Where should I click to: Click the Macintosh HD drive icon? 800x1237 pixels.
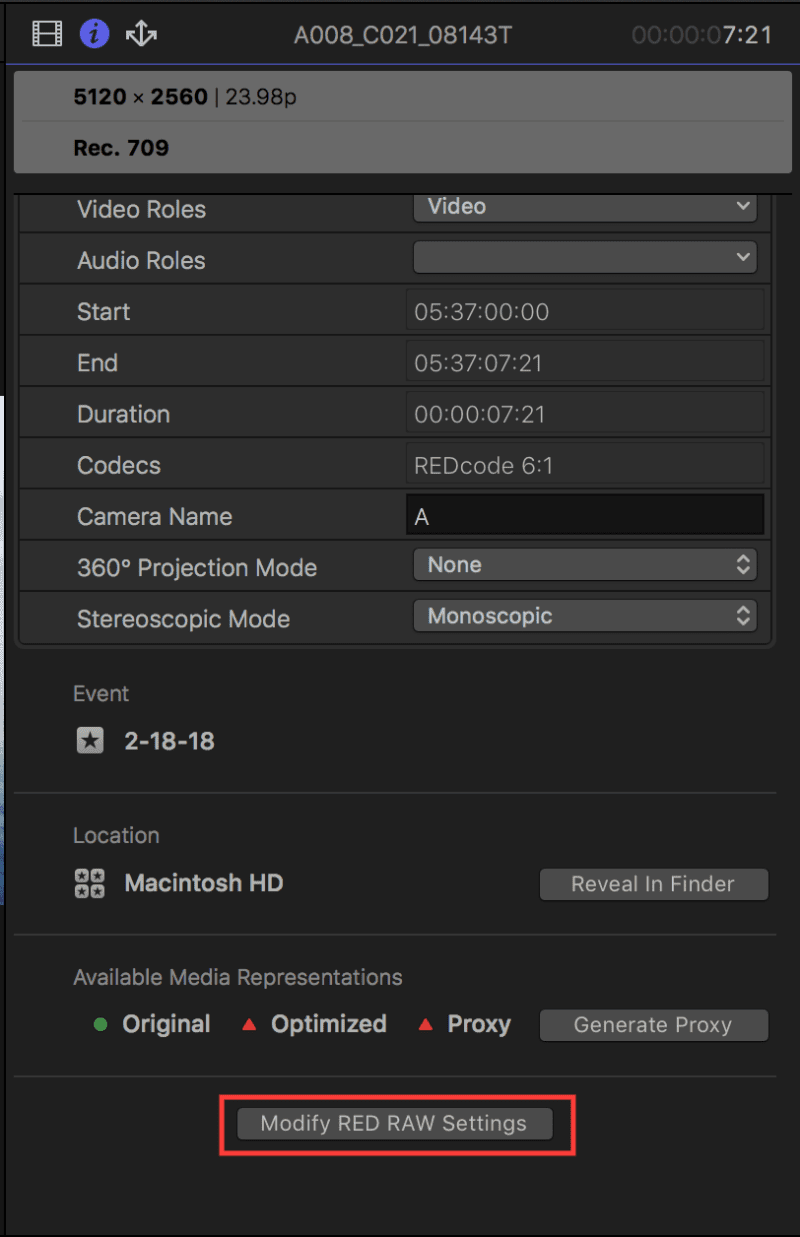click(89, 883)
